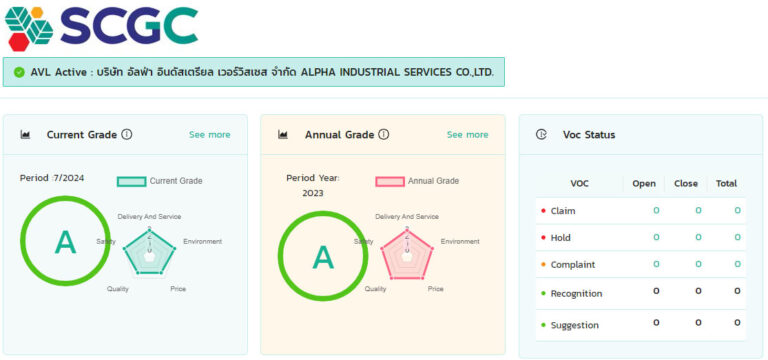Click the Open count for Hold
The width and height of the screenshot is (768, 360).
[656, 237]
